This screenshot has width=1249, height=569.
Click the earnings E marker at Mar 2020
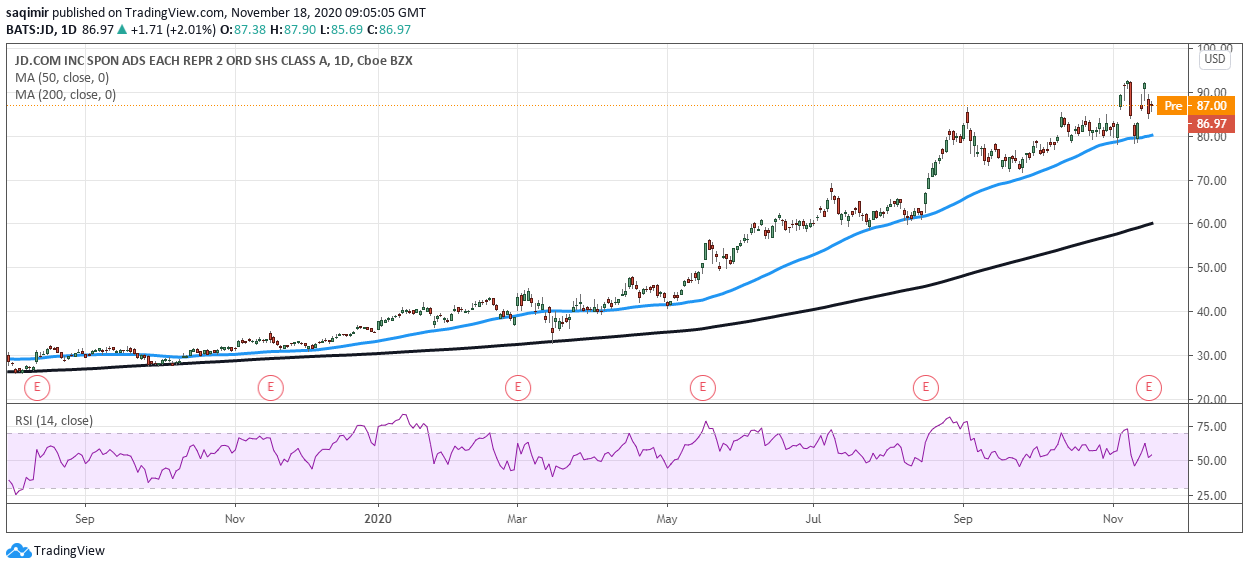[517, 386]
